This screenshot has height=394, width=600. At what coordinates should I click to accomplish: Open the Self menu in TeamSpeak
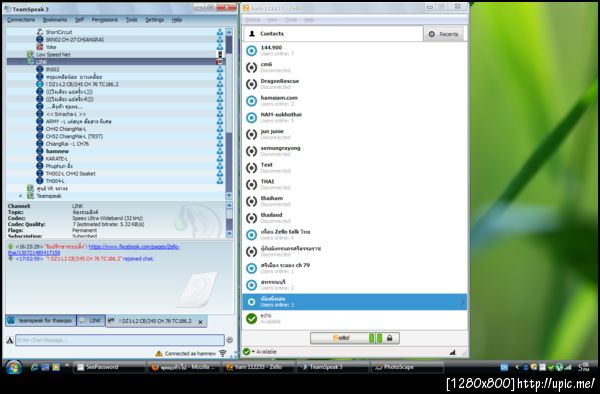[79, 20]
